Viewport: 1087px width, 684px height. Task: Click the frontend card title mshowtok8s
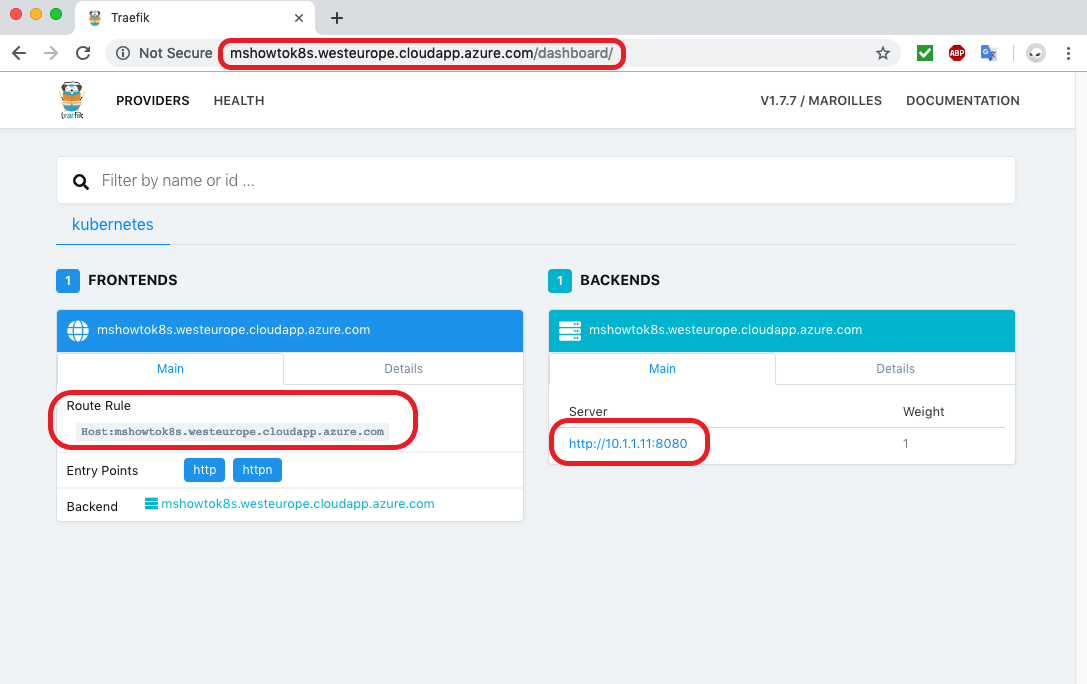234,330
